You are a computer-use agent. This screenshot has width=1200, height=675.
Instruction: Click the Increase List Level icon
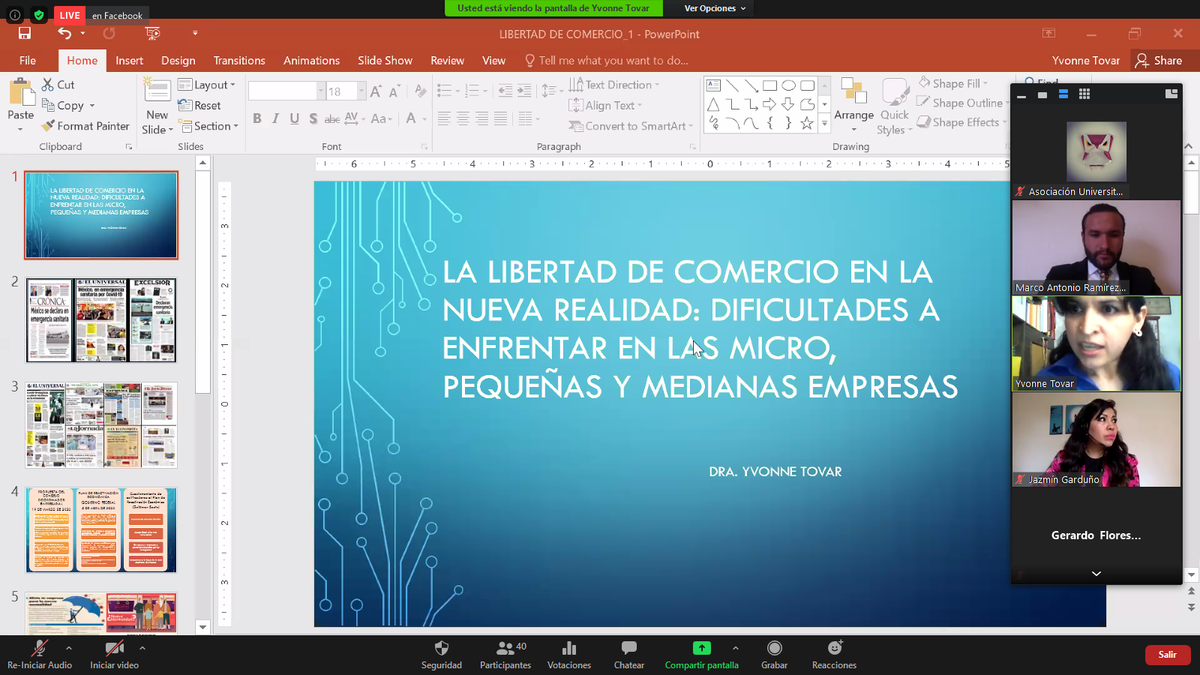523,91
